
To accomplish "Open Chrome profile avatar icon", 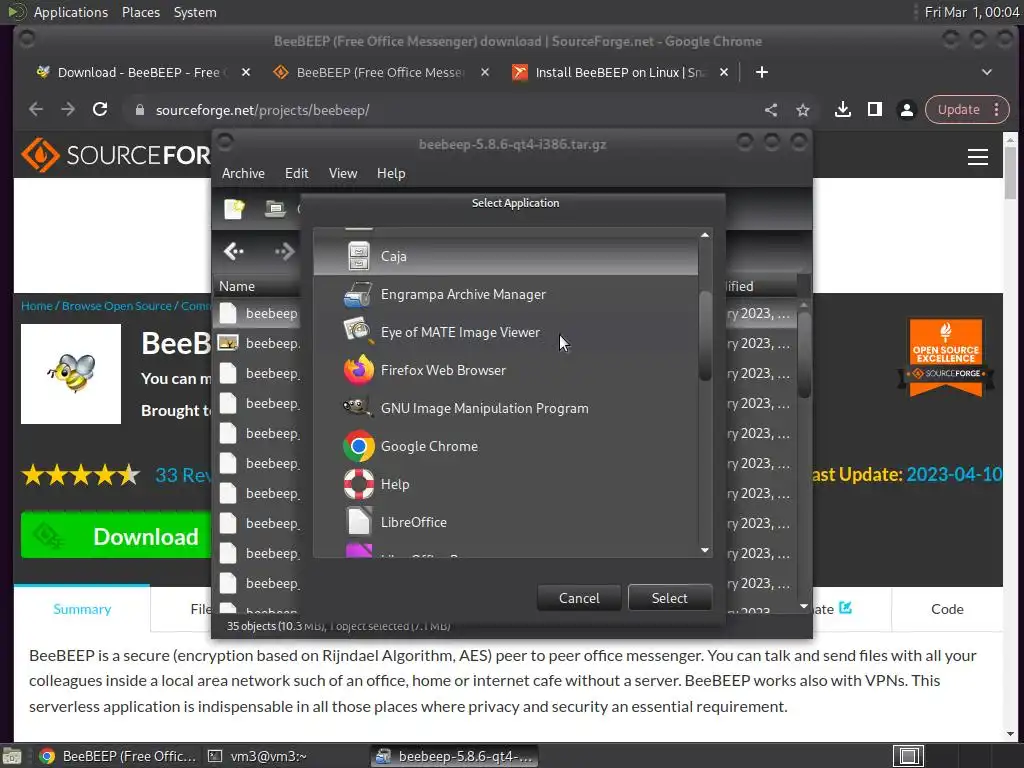I will pyautogui.click(x=906, y=110).
